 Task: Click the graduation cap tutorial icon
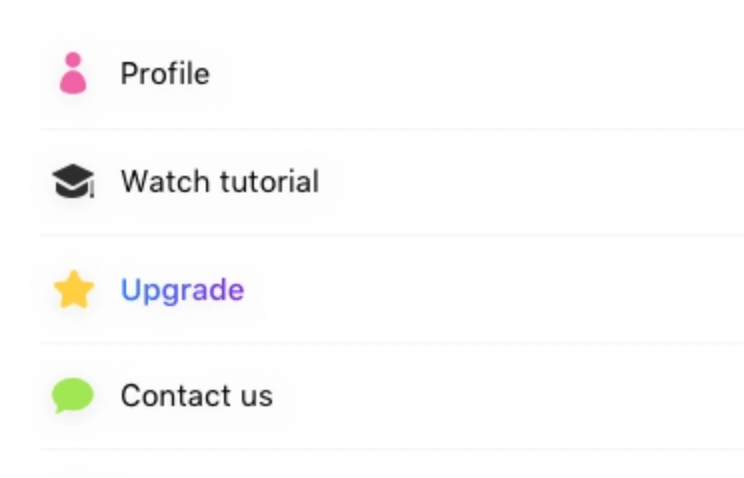[73, 182]
